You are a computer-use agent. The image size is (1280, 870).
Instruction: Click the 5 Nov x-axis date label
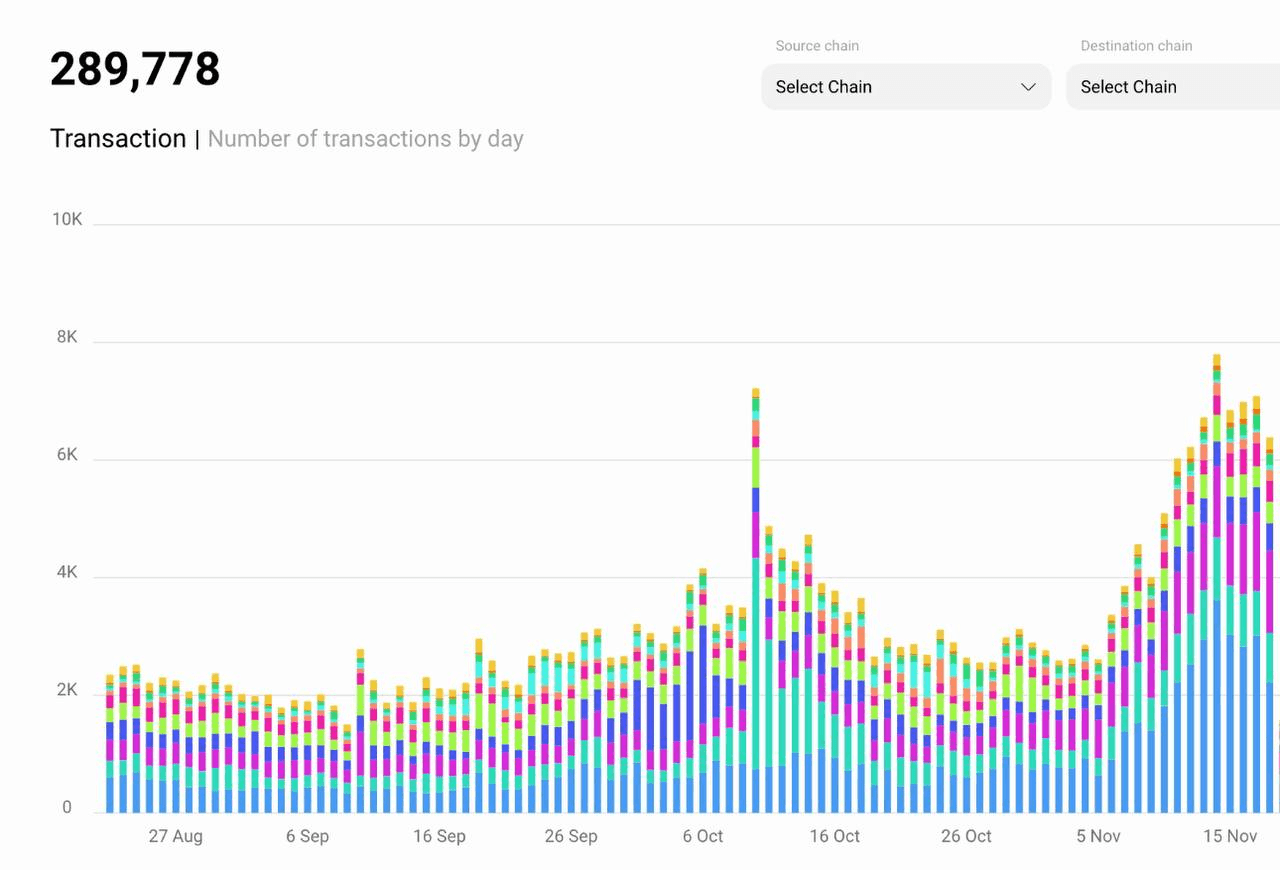pyautogui.click(x=1098, y=836)
